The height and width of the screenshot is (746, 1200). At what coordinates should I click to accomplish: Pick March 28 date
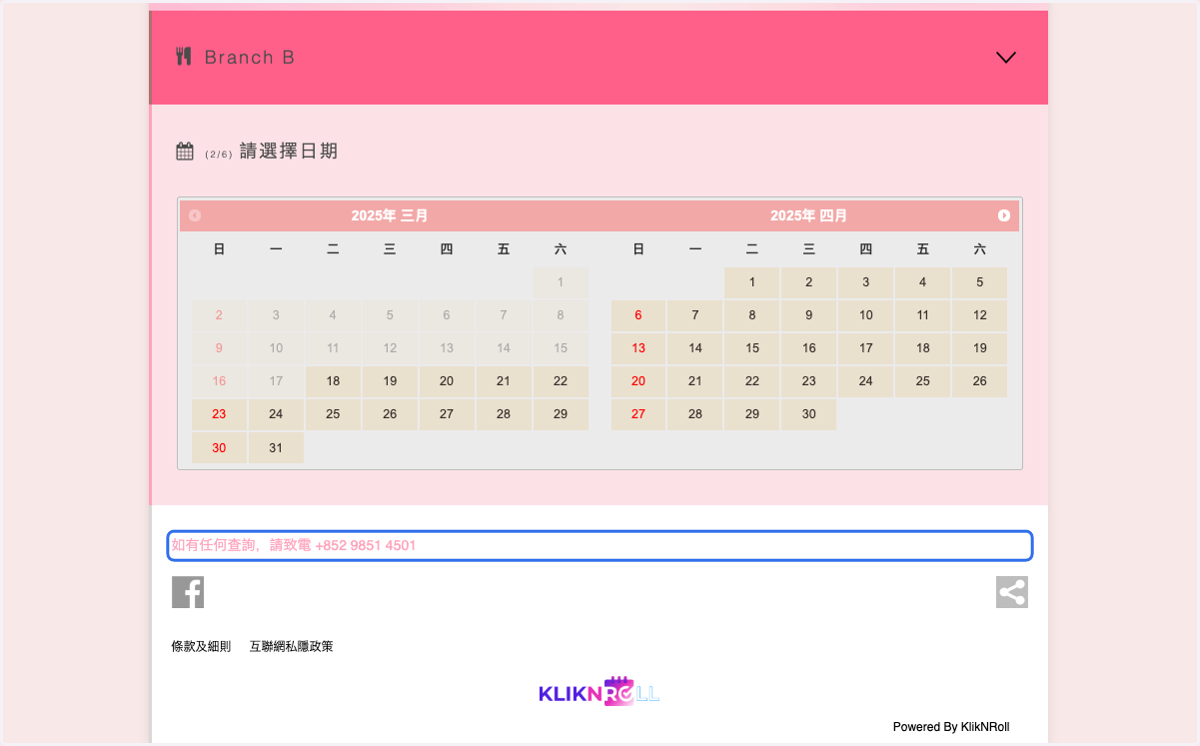[503, 414]
